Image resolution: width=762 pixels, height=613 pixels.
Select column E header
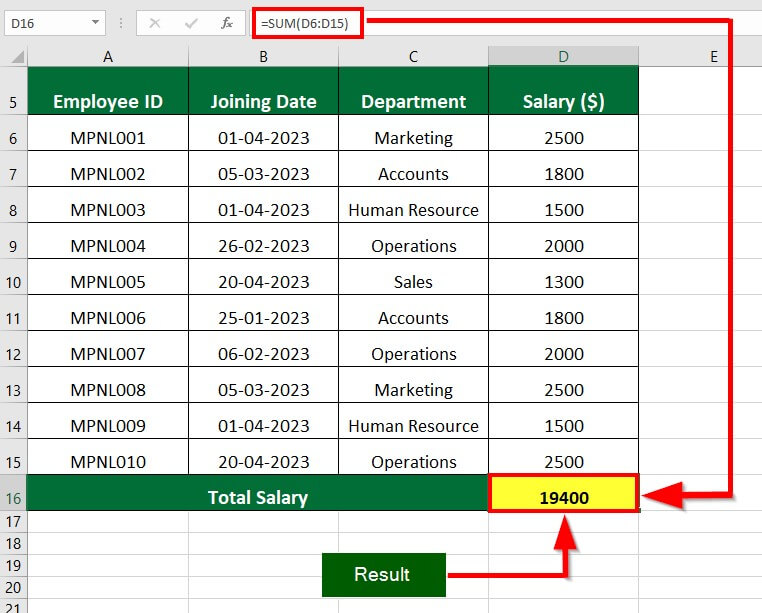pyautogui.click(x=713, y=57)
